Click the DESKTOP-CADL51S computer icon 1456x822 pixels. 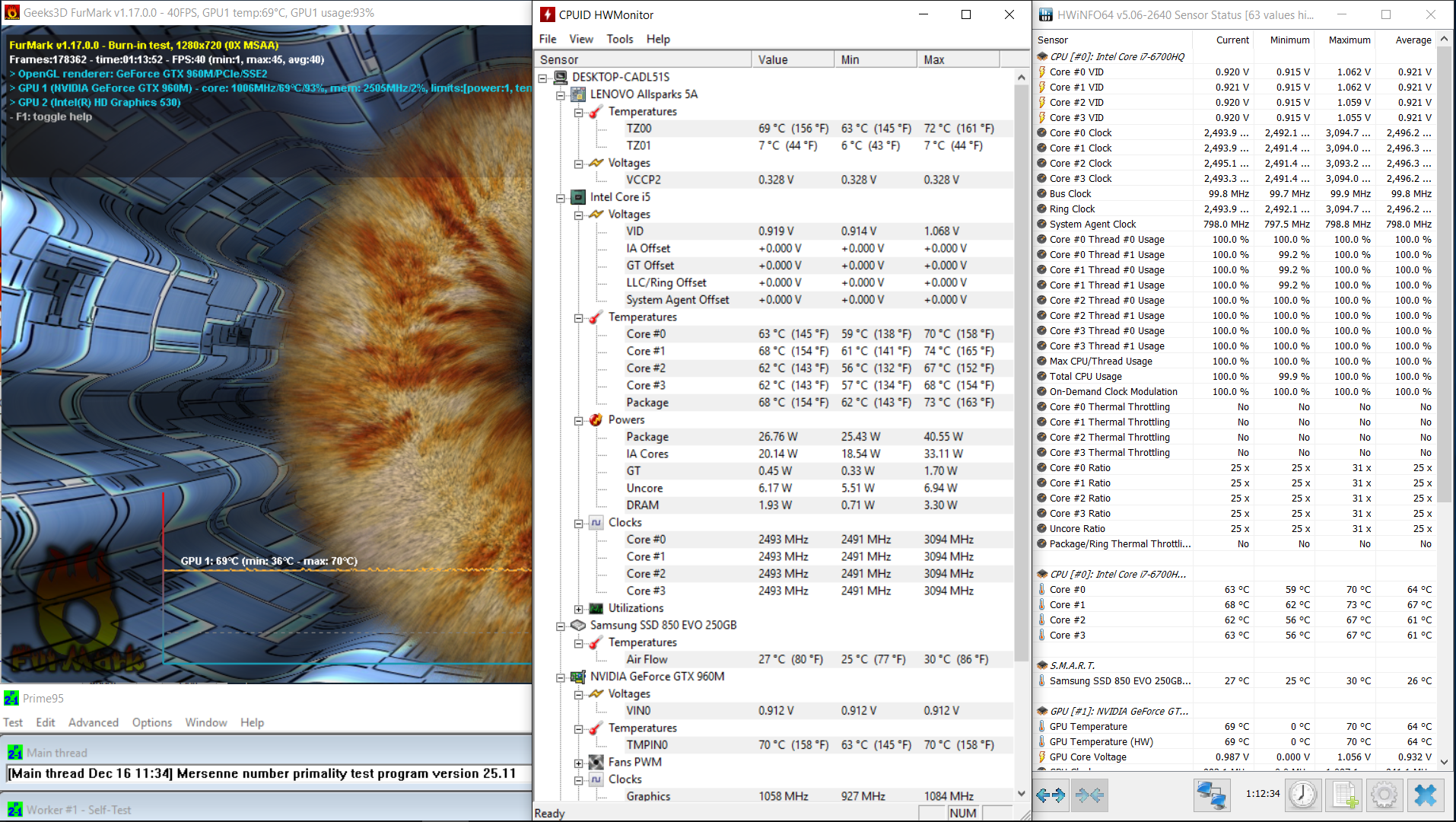pyautogui.click(x=561, y=77)
